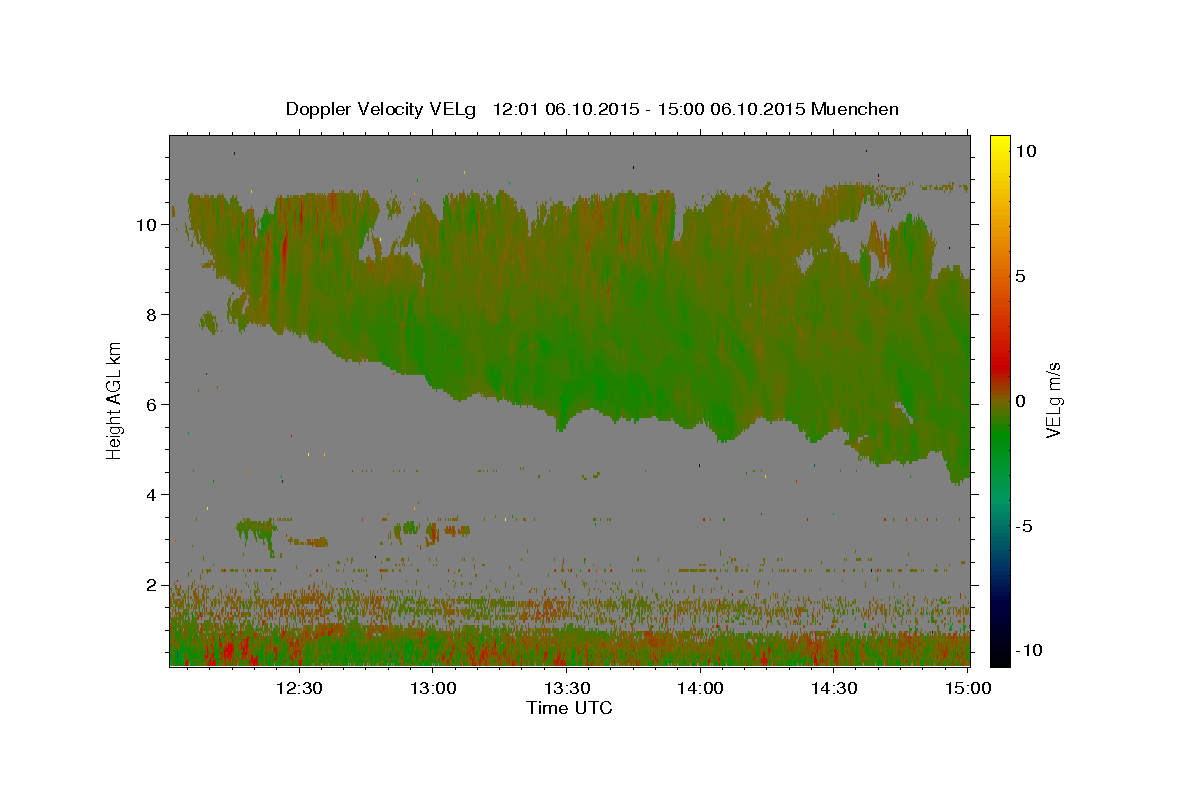The width and height of the screenshot is (1200, 800).
Task: Click the 15:00 time tick label
Action: [968, 688]
